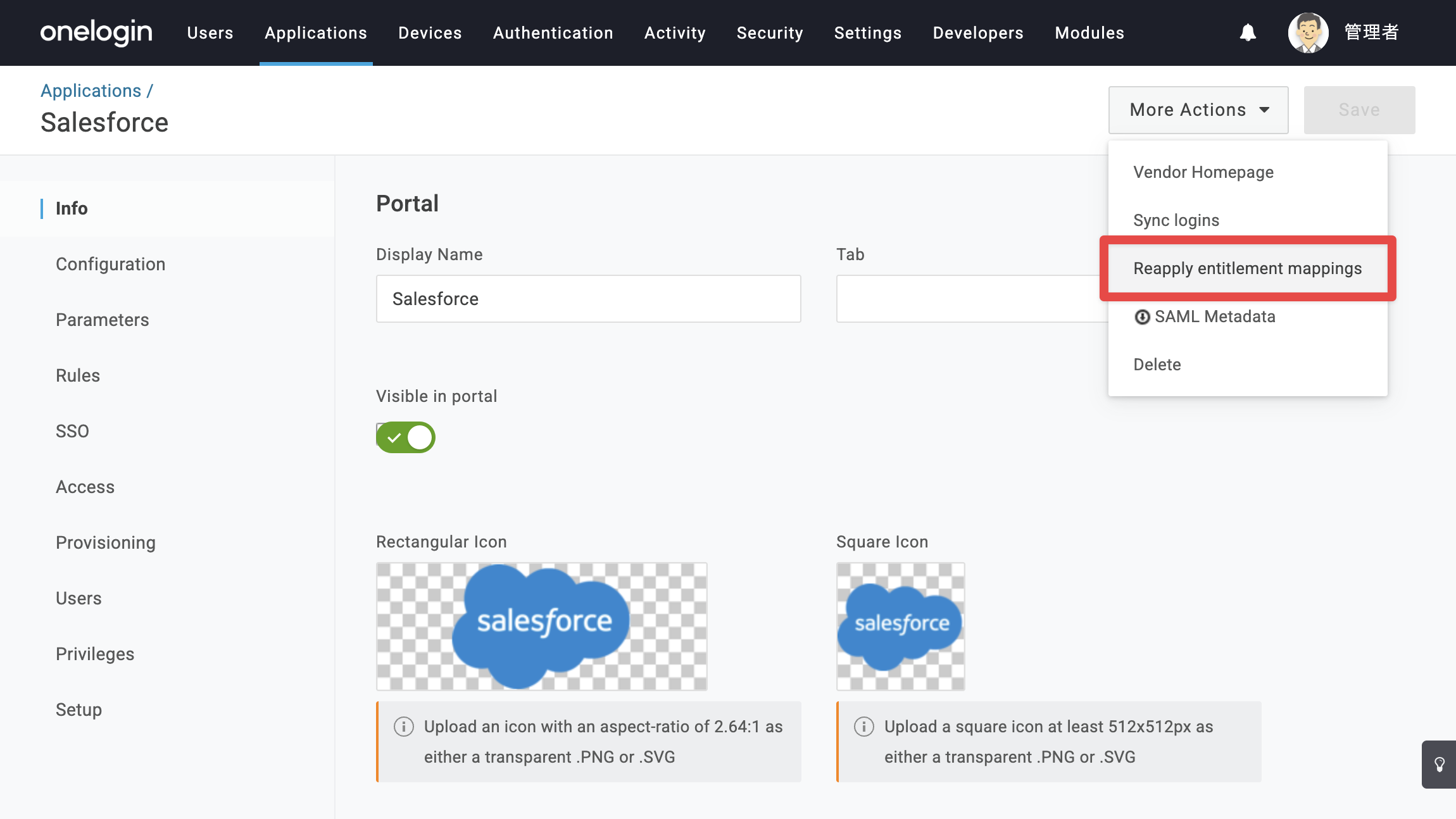Image resolution: width=1456 pixels, height=819 pixels.
Task: Expand the More Actions dropdown
Action: coord(1198,110)
